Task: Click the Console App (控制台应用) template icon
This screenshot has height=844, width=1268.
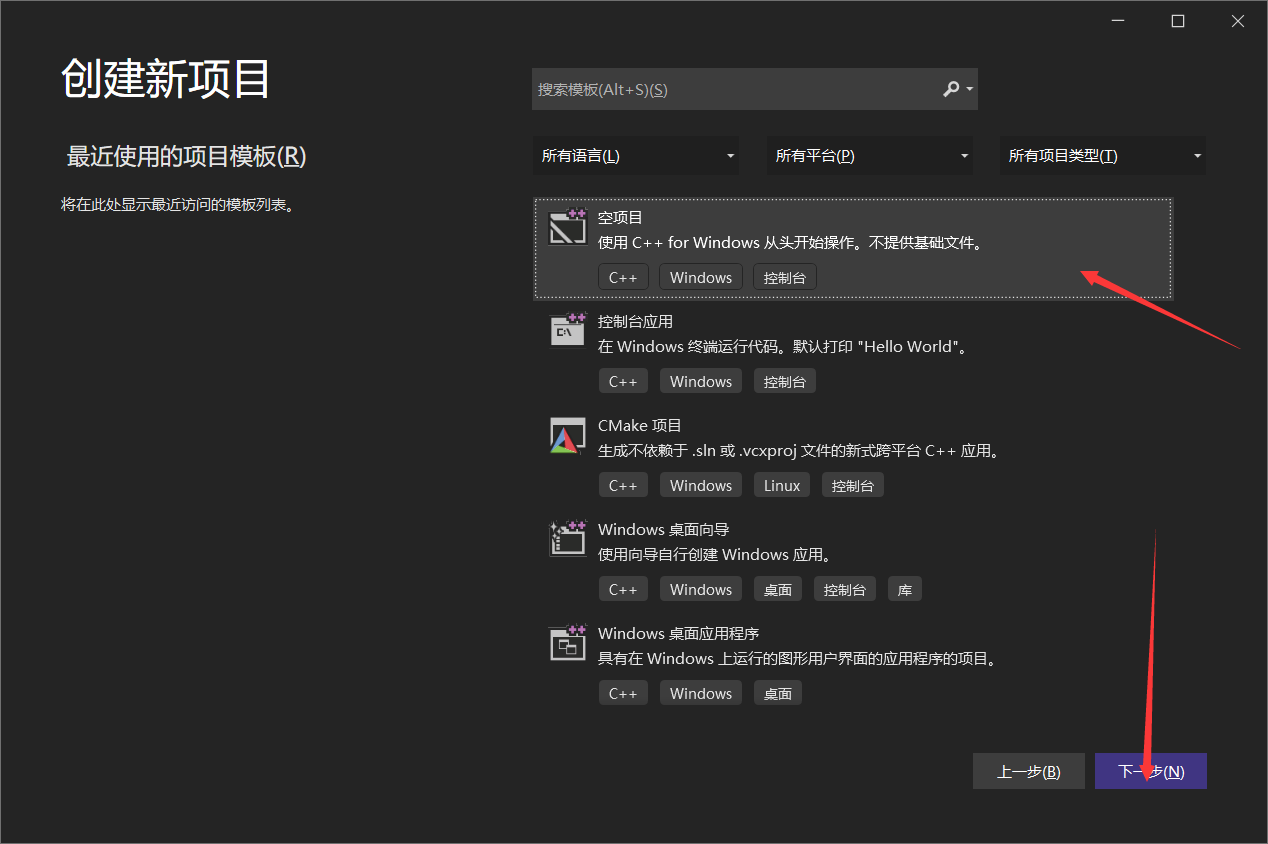Action: click(568, 330)
